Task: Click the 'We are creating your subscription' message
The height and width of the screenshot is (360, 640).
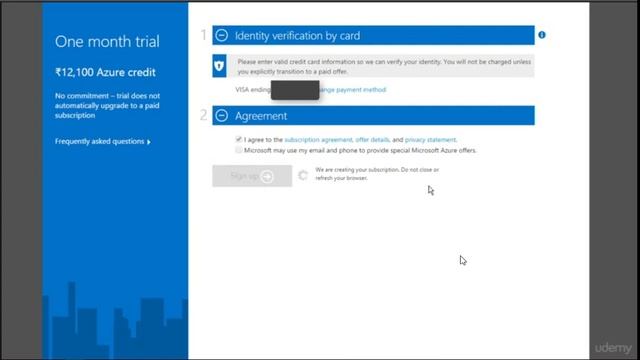Action: click(x=377, y=174)
